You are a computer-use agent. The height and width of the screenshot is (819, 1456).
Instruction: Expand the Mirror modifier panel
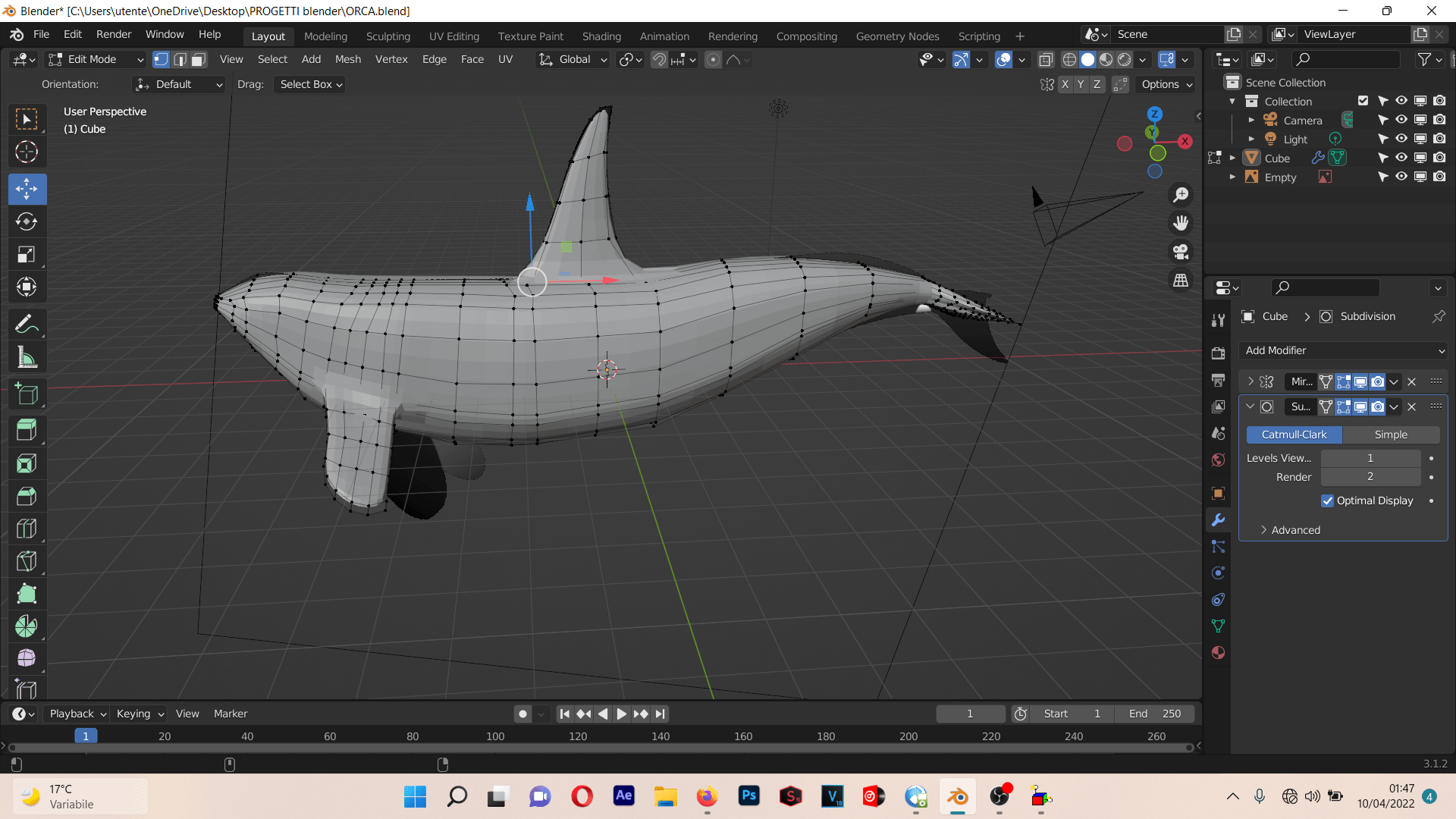pos(1250,381)
